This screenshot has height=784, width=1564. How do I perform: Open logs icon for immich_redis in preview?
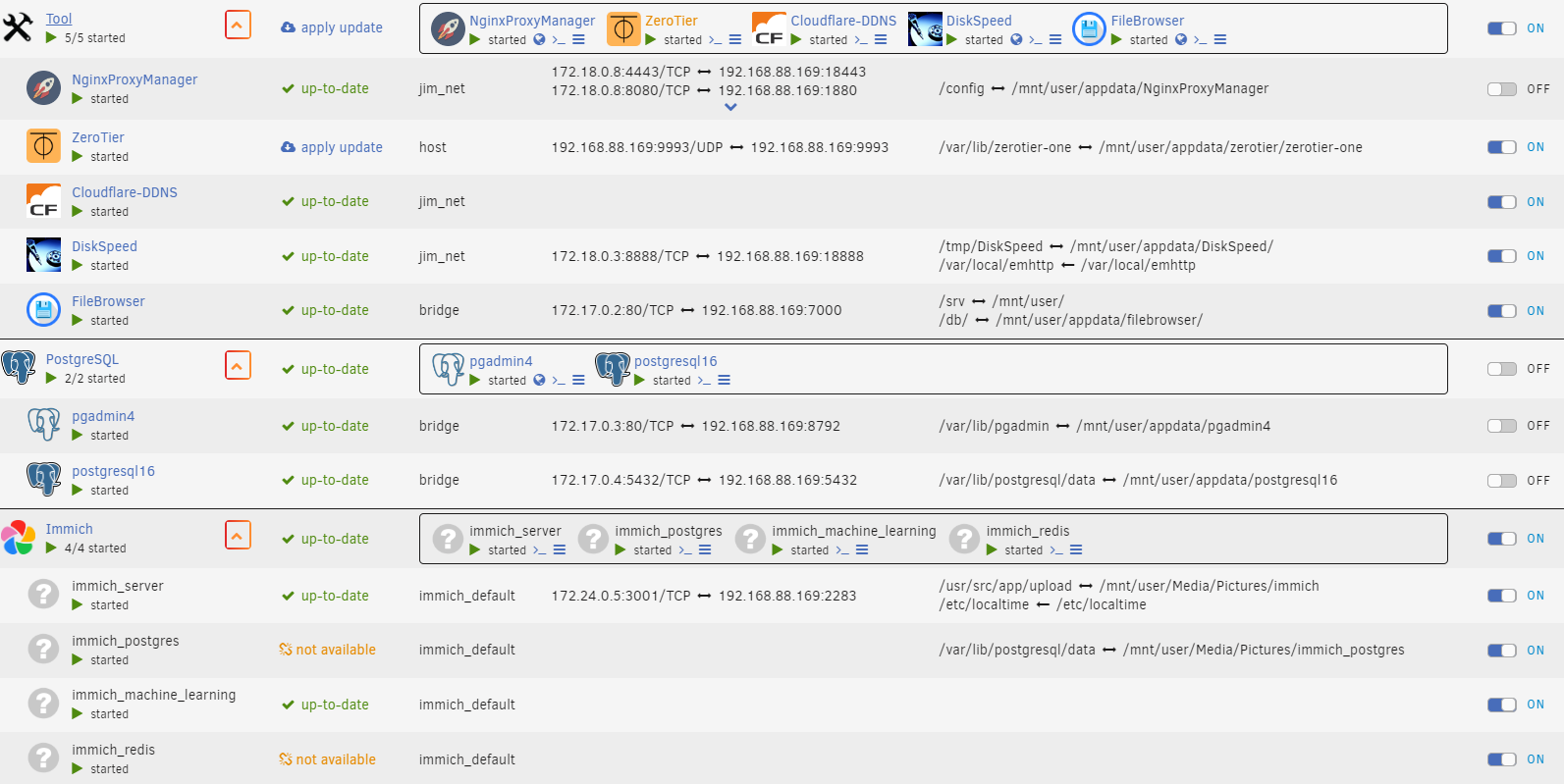1076,550
